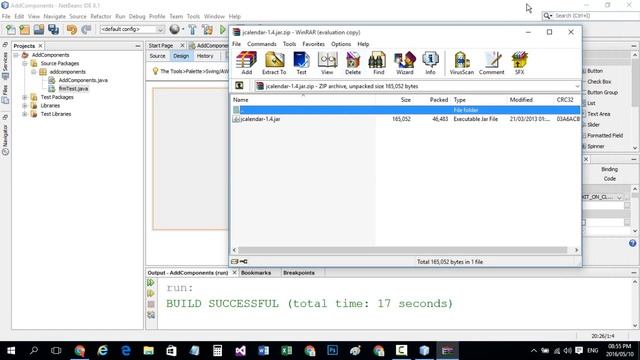Switch to the Breakpoints tab
Screen dimensions: 640x360
click(299, 272)
